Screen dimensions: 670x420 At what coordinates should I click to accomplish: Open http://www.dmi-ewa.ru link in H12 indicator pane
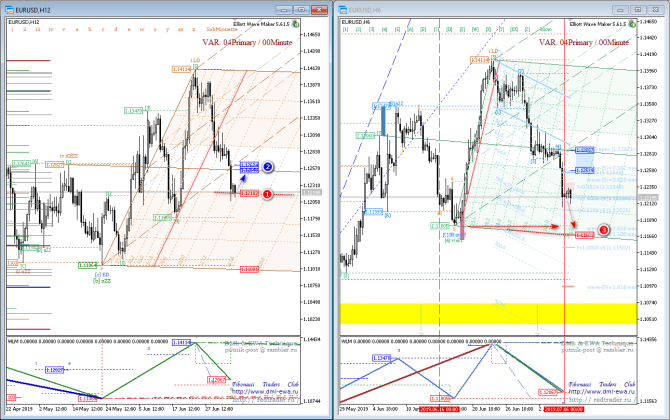click(x=265, y=391)
